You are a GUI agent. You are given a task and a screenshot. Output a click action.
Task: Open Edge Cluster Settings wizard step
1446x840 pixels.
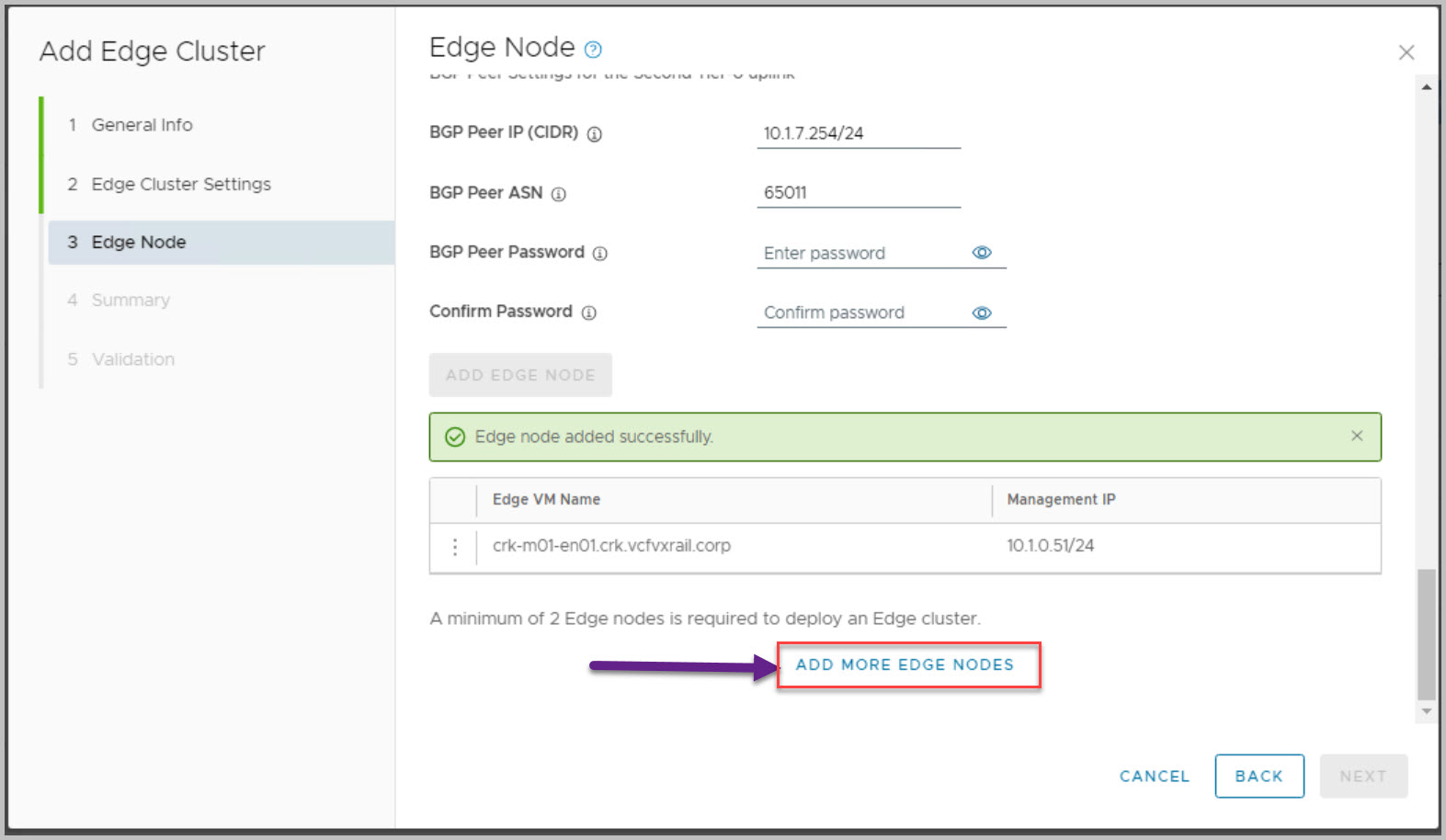180,184
